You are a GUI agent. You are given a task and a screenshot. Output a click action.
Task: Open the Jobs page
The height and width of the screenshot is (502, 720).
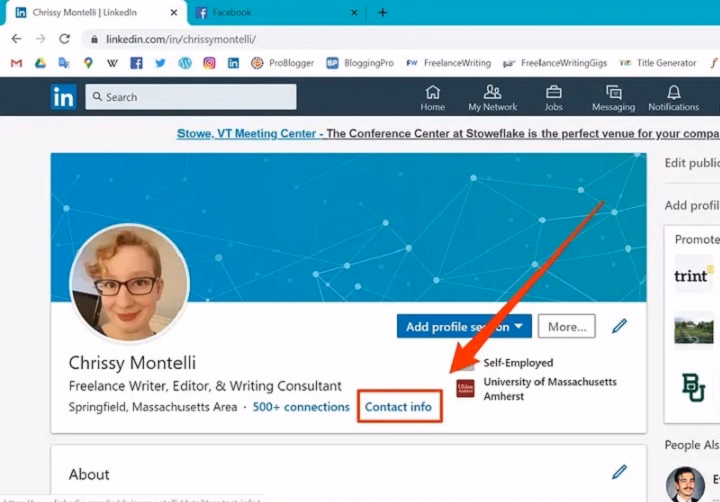pos(553,98)
